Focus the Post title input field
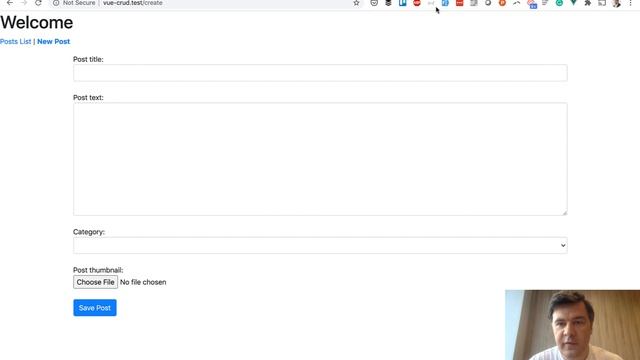640x360 pixels. pyautogui.click(x=320, y=73)
